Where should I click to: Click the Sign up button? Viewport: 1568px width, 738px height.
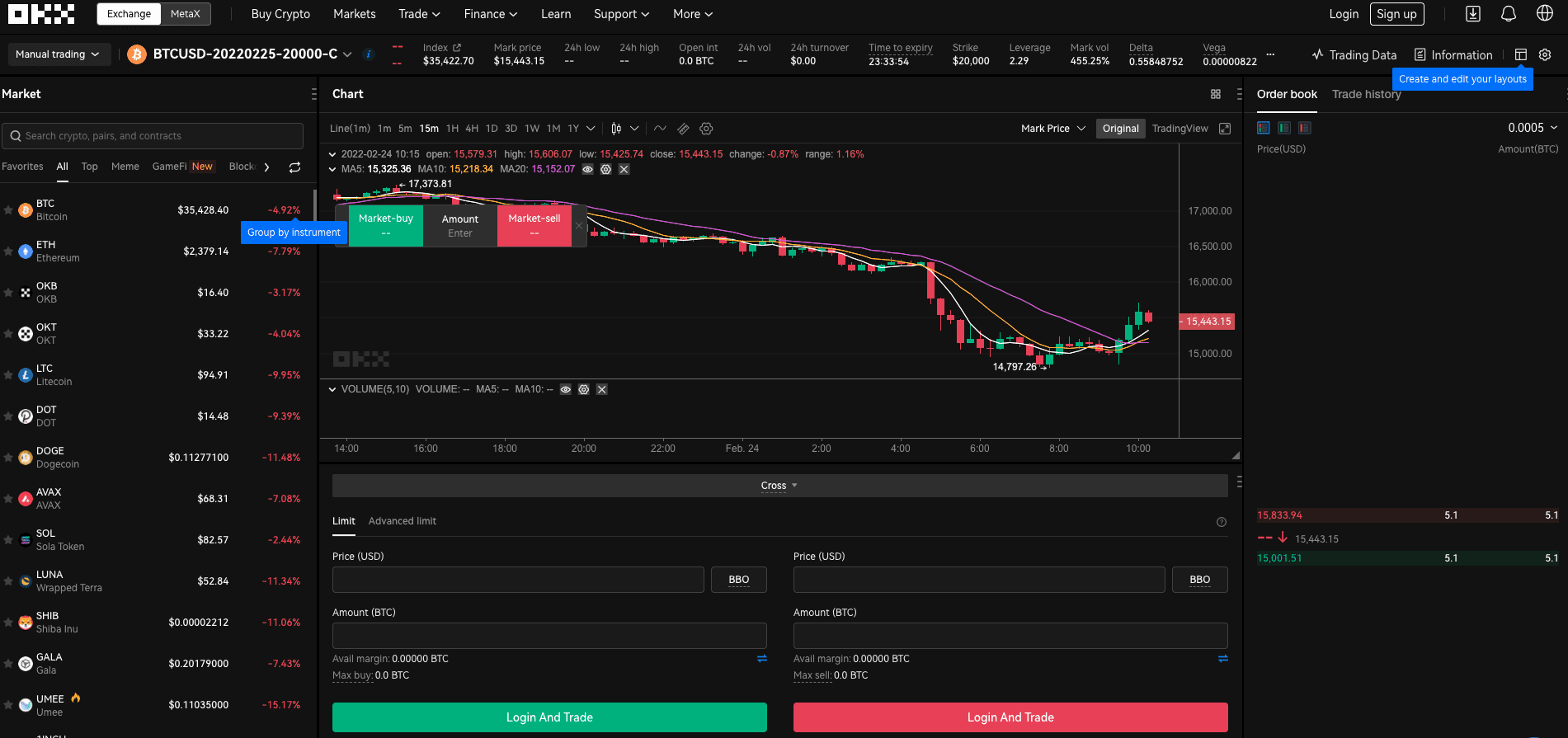pyautogui.click(x=1396, y=14)
